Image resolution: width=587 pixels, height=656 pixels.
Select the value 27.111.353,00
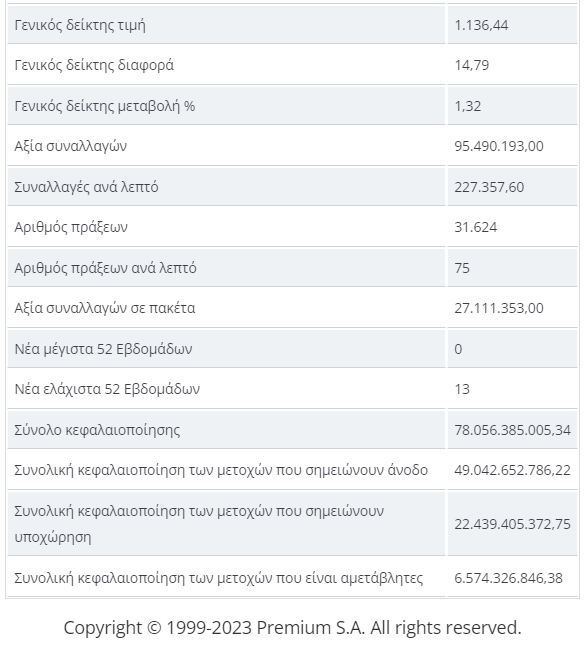[499, 308]
